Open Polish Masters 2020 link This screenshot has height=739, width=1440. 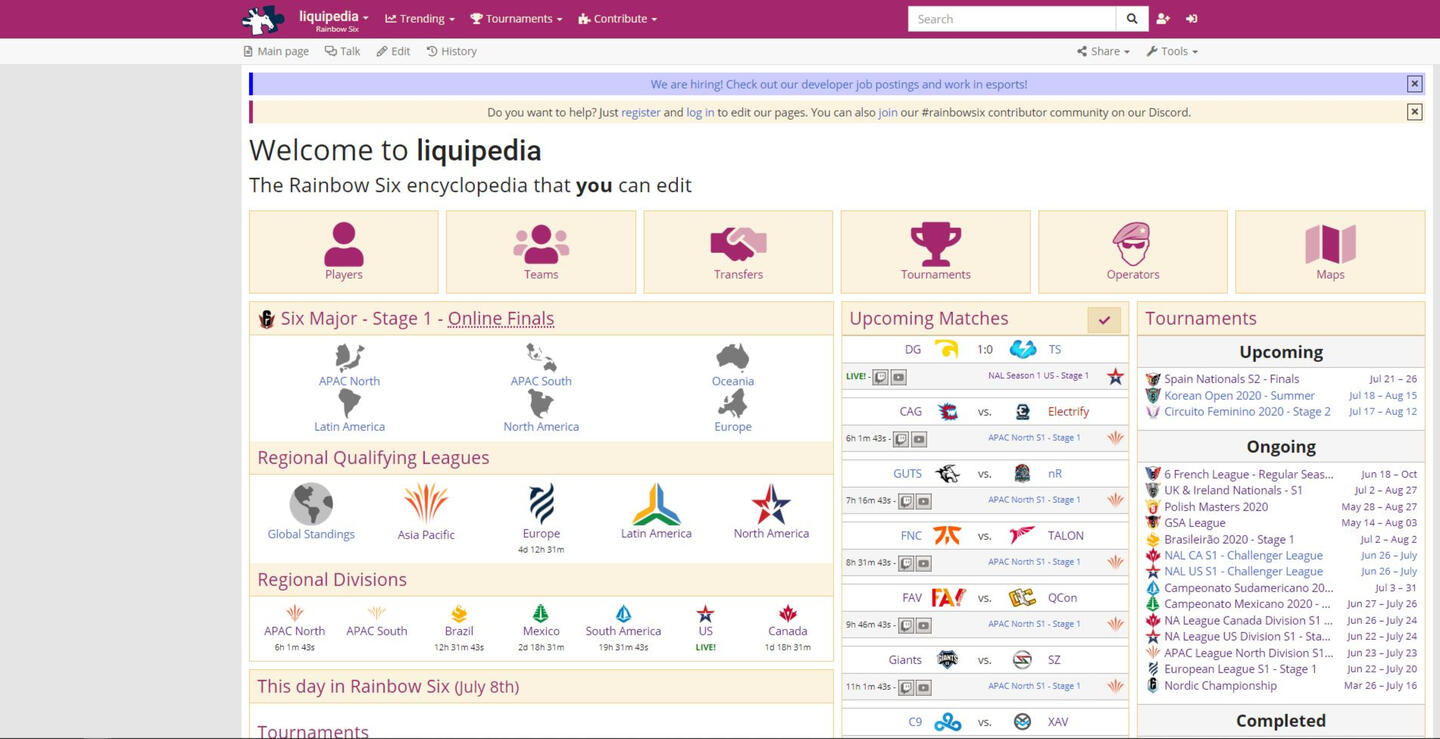[1216, 506]
